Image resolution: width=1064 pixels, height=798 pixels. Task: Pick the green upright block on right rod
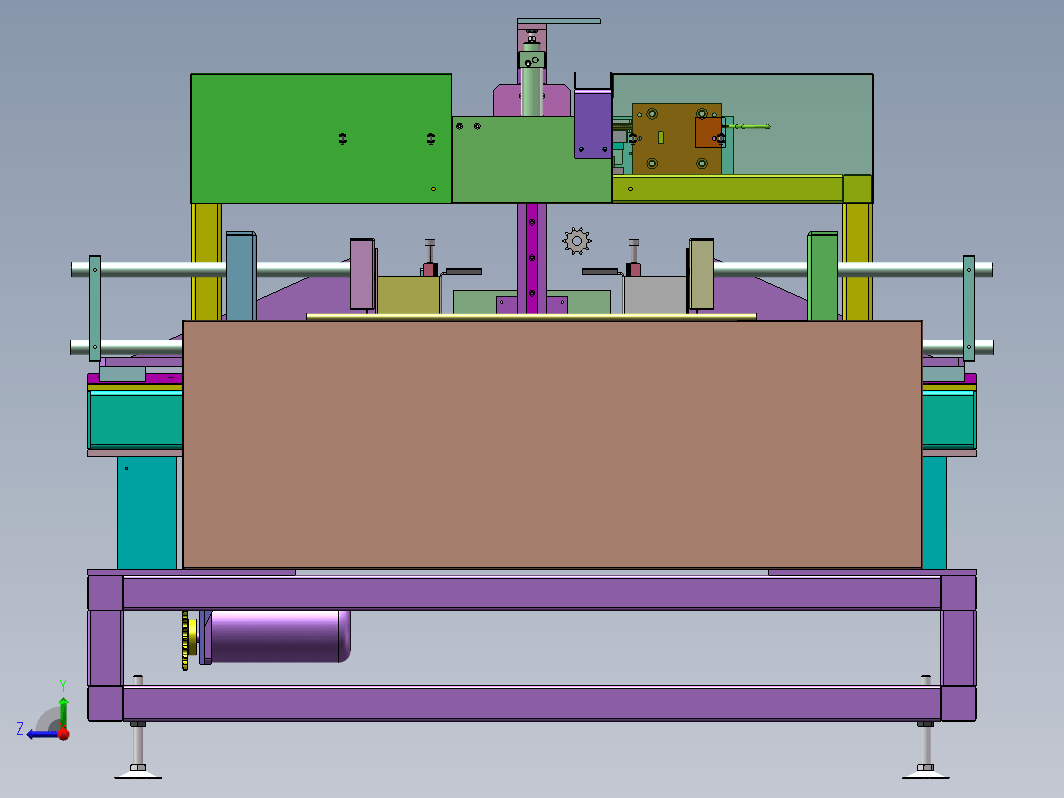(x=822, y=276)
